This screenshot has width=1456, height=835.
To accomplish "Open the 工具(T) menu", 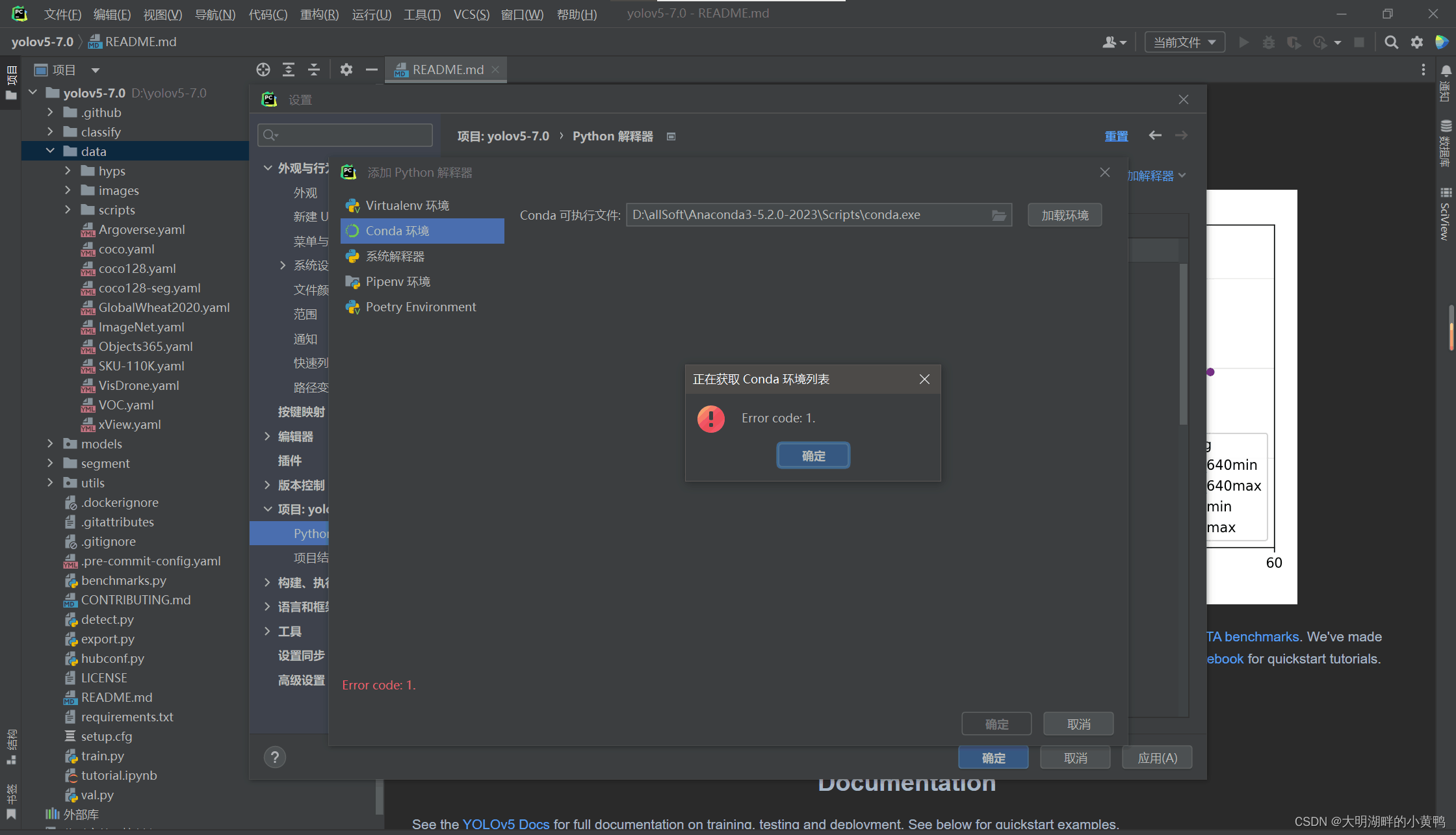I will (422, 14).
